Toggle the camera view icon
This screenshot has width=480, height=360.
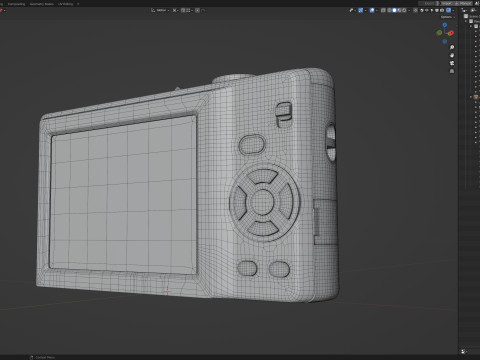coord(452,63)
